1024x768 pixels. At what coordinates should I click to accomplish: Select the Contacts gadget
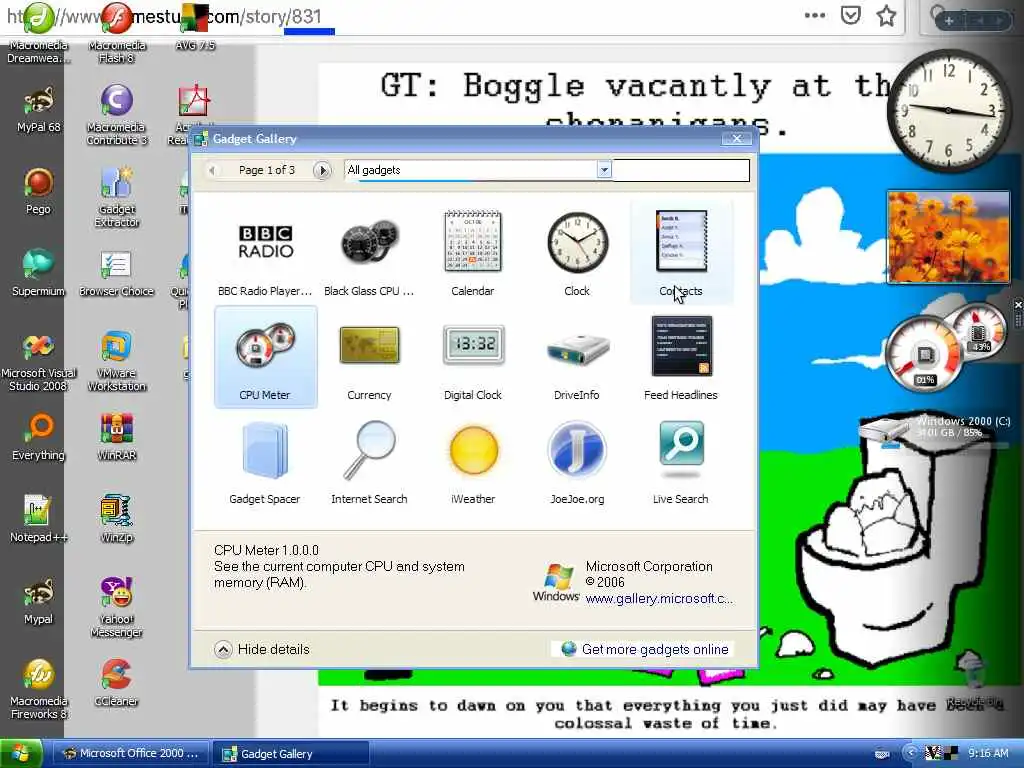coord(681,253)
